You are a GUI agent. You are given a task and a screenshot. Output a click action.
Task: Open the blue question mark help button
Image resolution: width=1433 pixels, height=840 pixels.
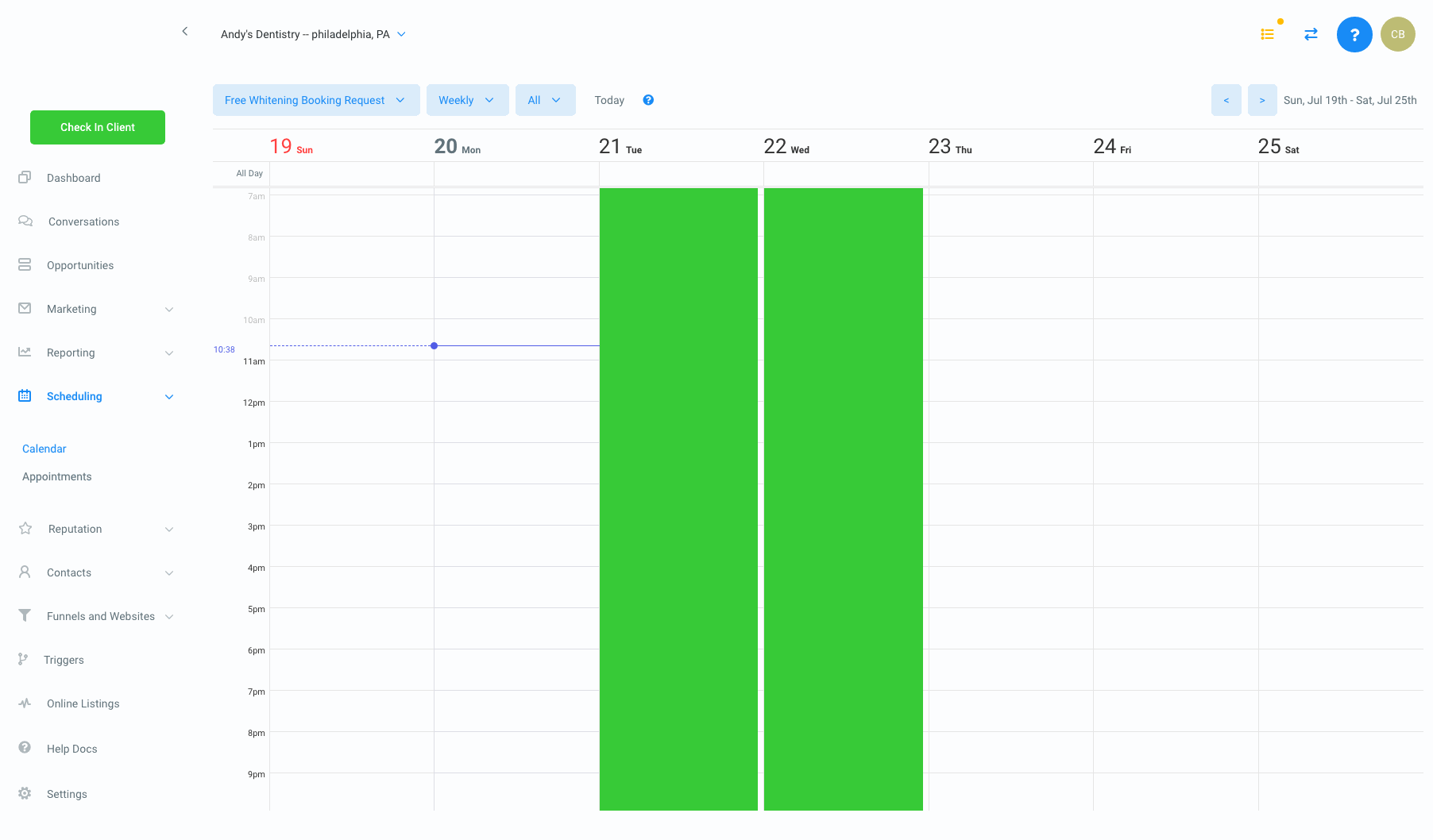click(x=1354, y=35)
